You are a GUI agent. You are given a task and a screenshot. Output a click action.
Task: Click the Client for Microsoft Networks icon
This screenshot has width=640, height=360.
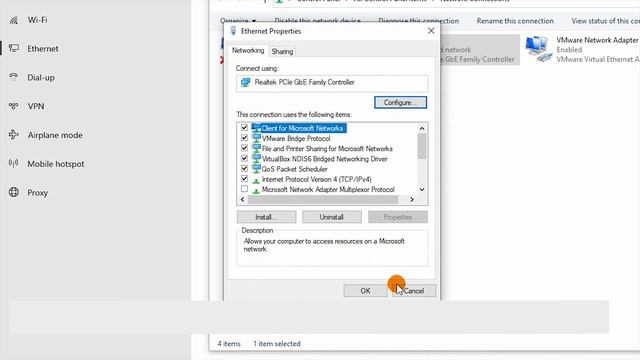click(256, 128)
